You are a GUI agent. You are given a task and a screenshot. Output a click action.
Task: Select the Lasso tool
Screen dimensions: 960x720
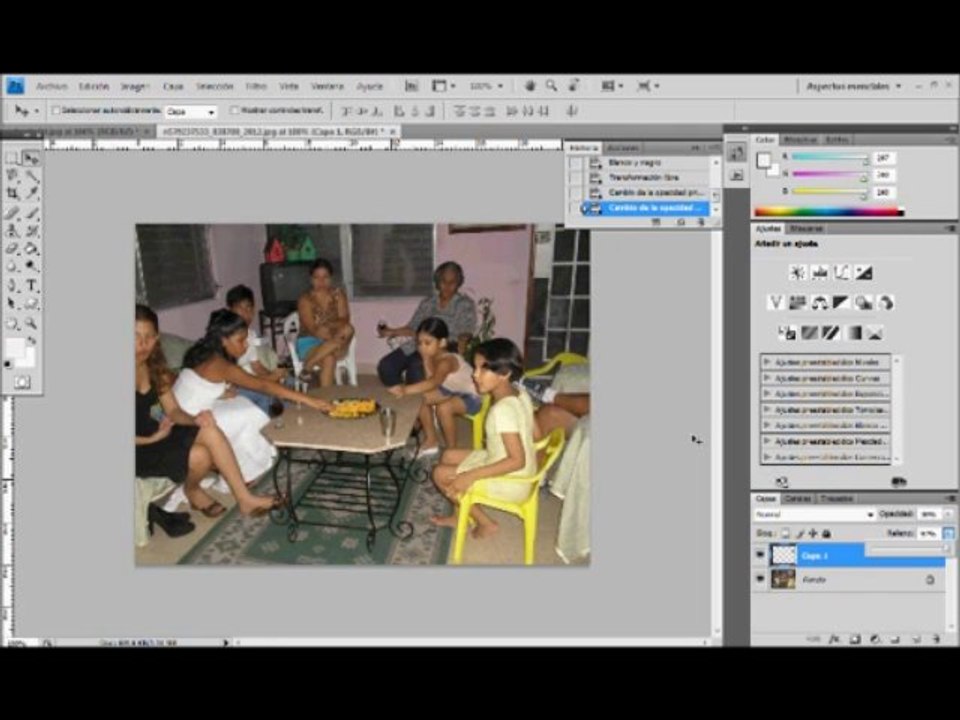12,176
